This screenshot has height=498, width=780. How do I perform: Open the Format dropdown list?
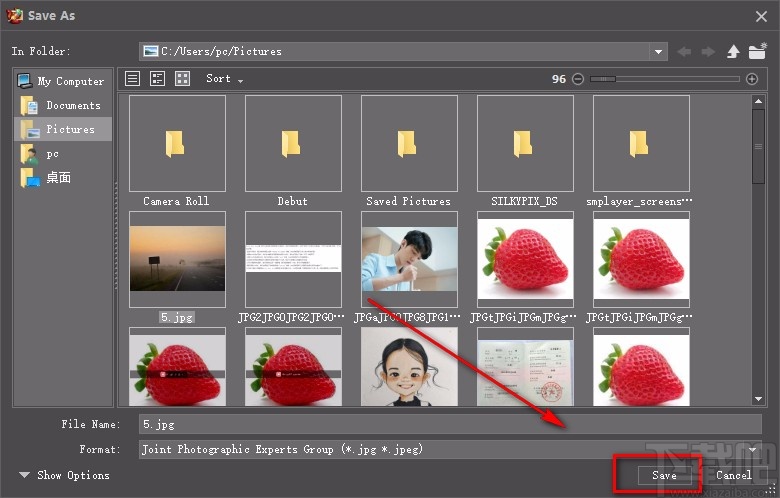[x=752, y=450]
